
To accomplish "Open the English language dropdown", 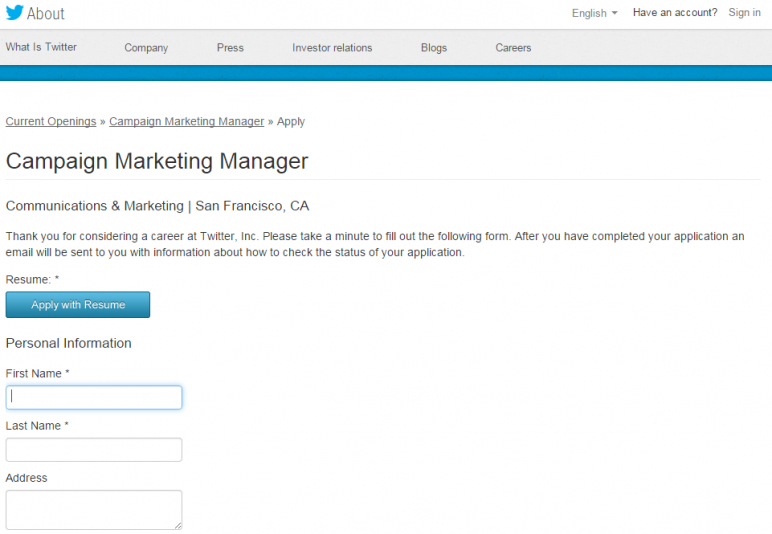I will (x=594, y=13).
